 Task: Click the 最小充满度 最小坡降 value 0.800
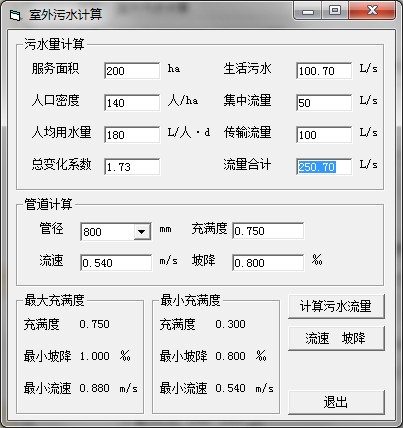[x=231, y=356]
